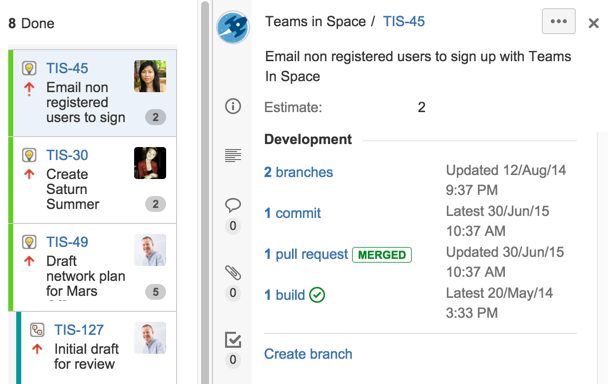
Task: Click the assignee avatar on TIS-30 card
Action: (x=150, y=163)
